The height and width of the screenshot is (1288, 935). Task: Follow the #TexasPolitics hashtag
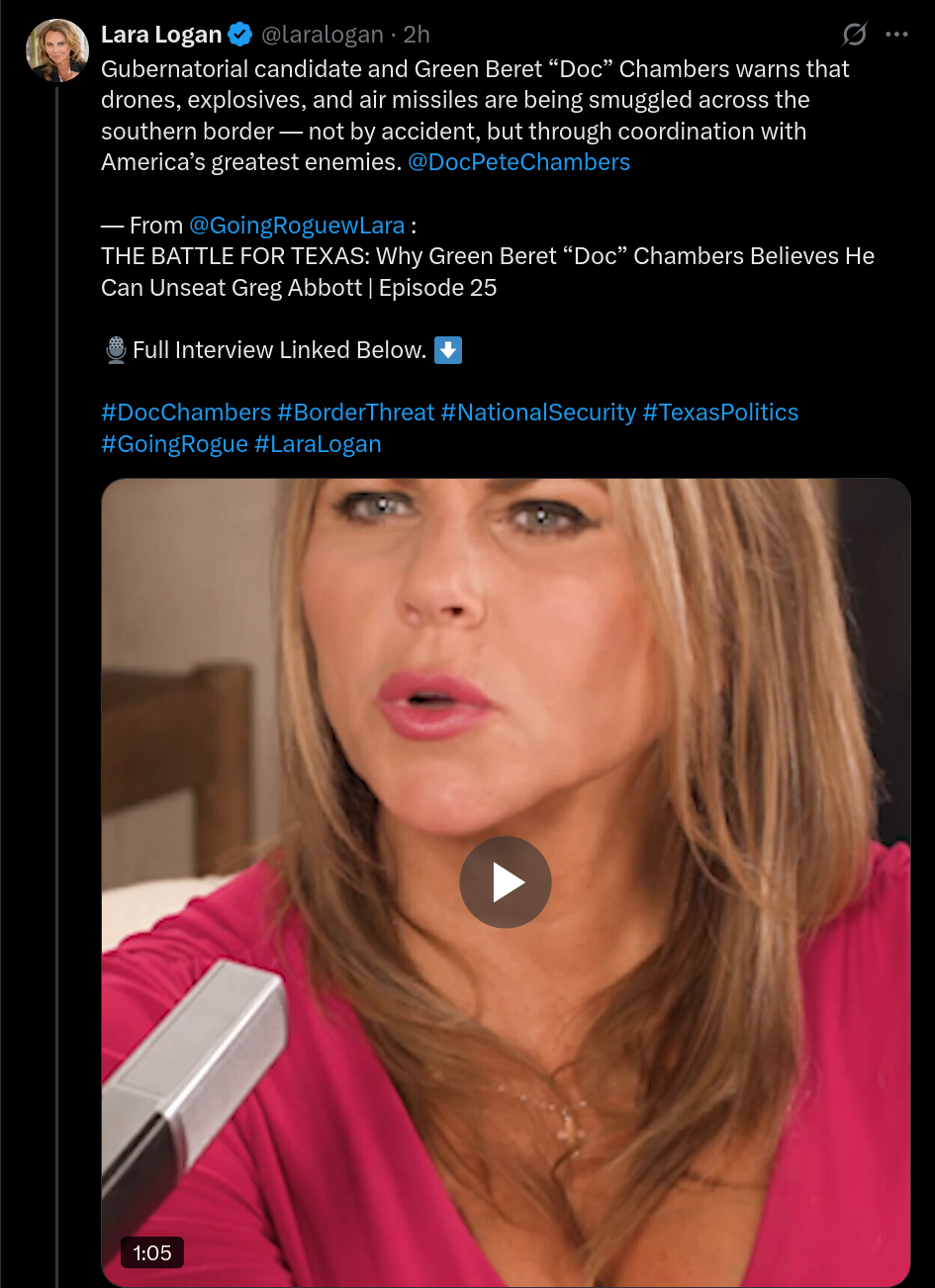point(720,413)
